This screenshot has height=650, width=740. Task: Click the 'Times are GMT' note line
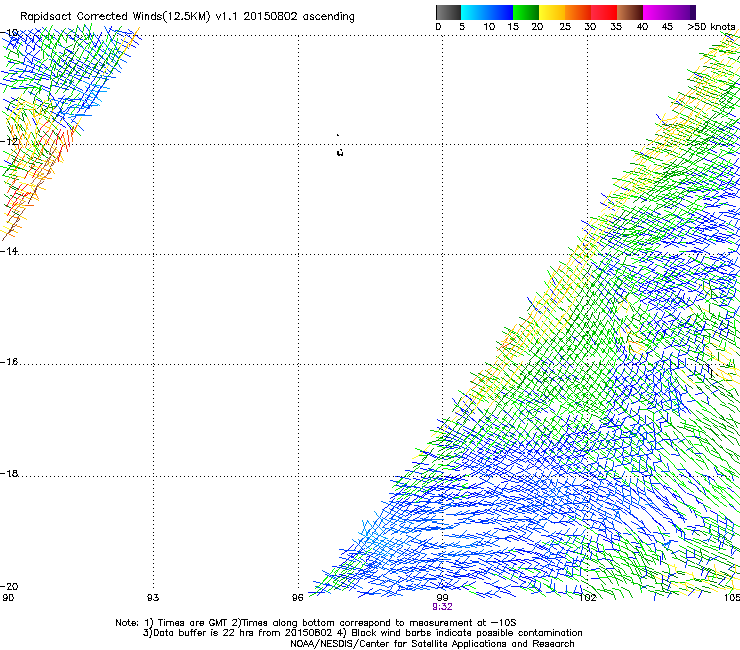[x=316, y=623]
